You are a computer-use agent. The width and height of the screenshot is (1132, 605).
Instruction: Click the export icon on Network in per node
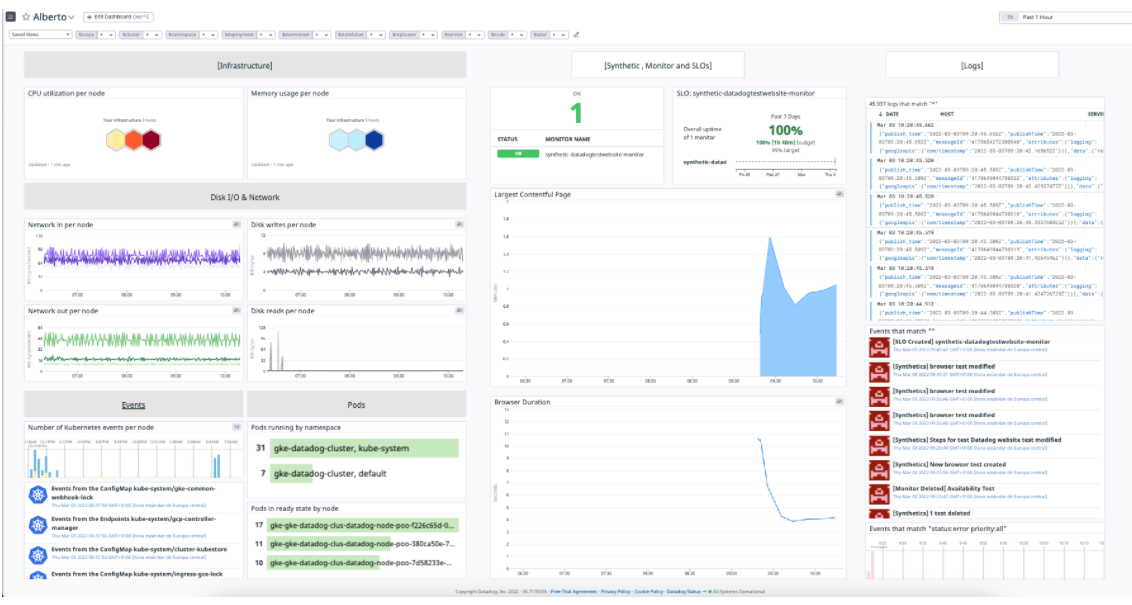(234, 222)
